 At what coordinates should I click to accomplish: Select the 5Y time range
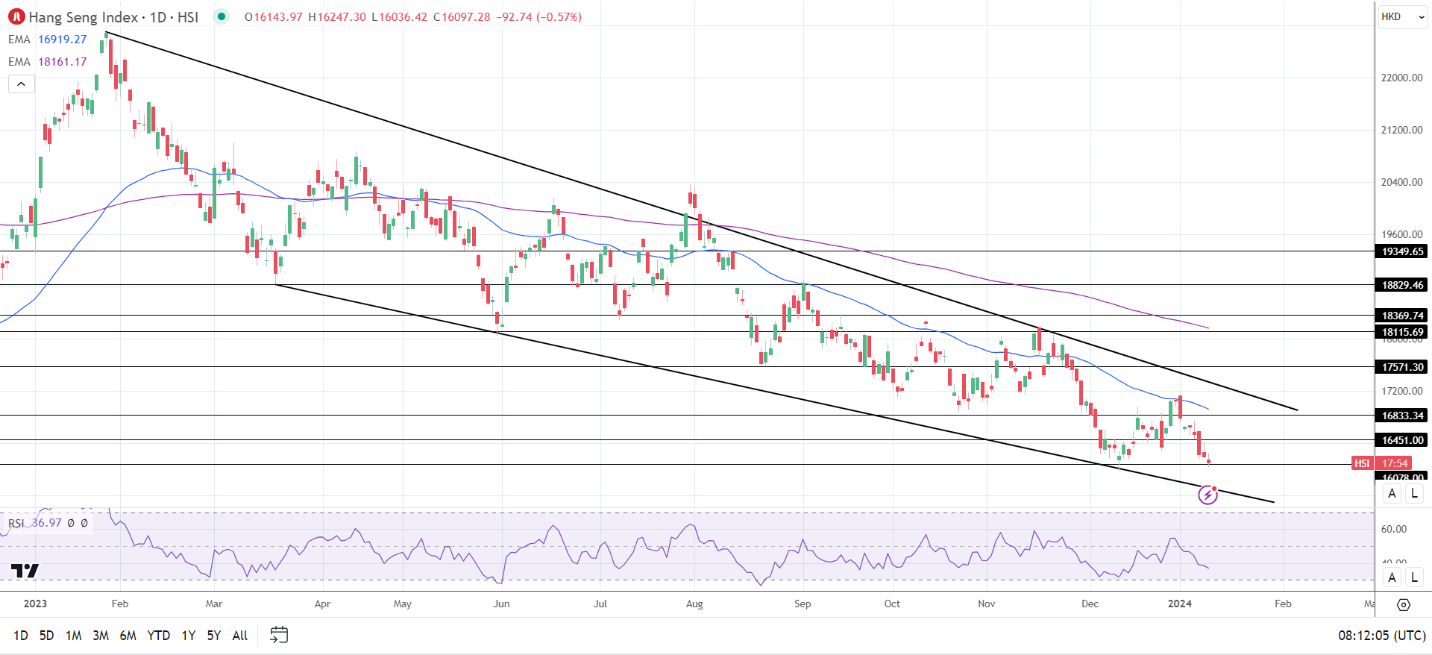214,635
